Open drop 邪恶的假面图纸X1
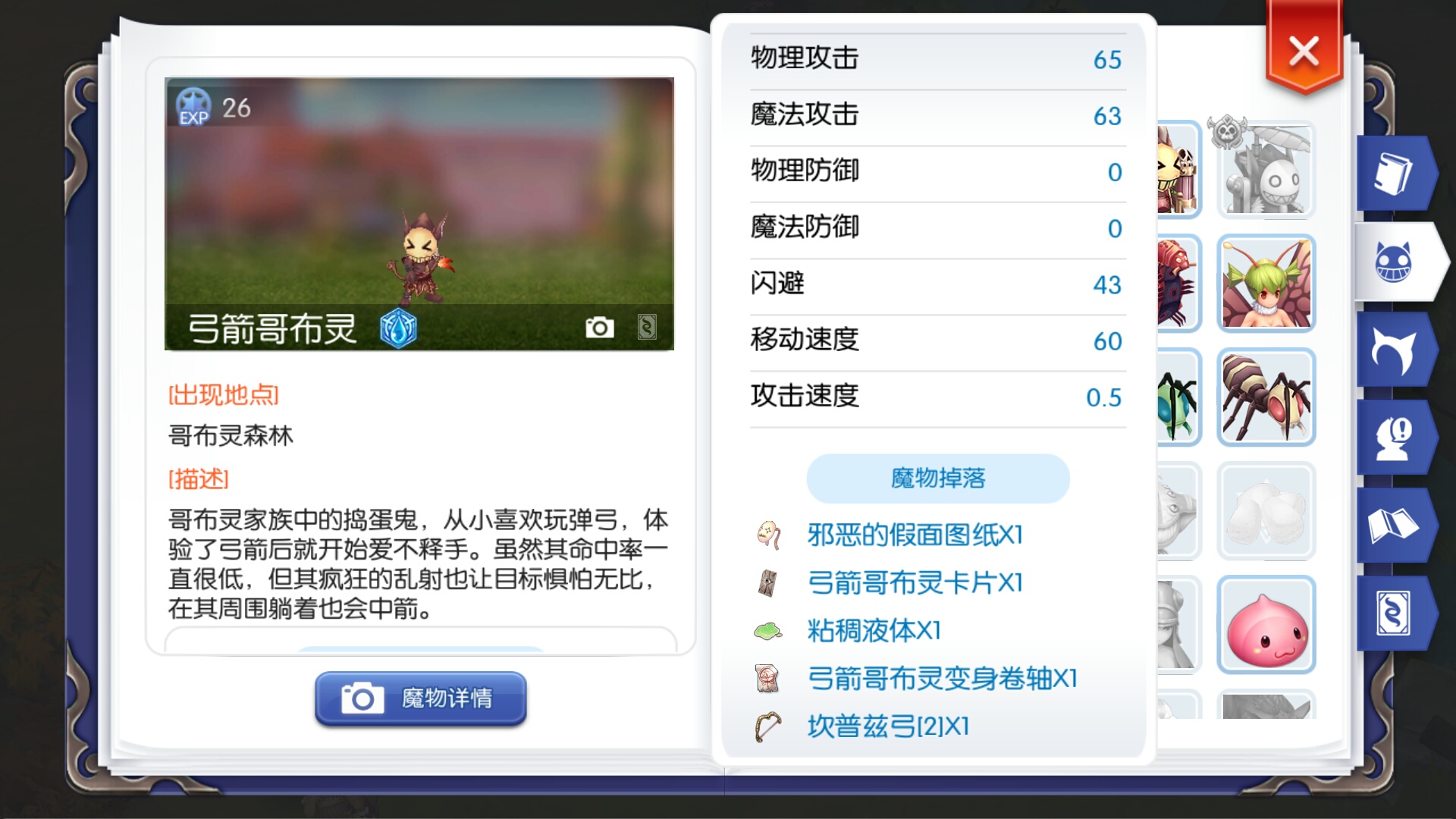1456x819 pixels. click(915, 535)
